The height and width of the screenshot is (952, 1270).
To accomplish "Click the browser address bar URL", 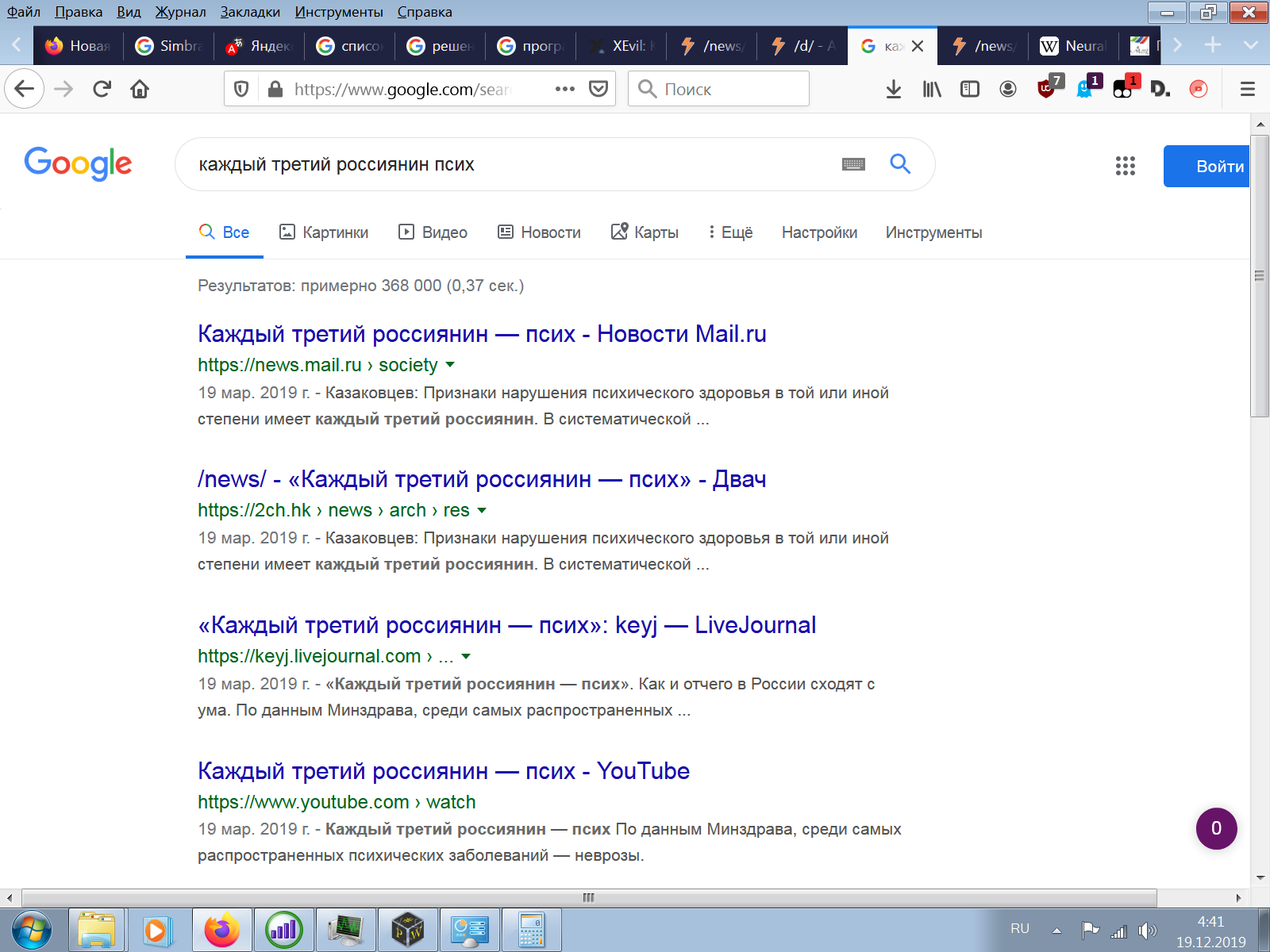I will (x=402, y=89).
